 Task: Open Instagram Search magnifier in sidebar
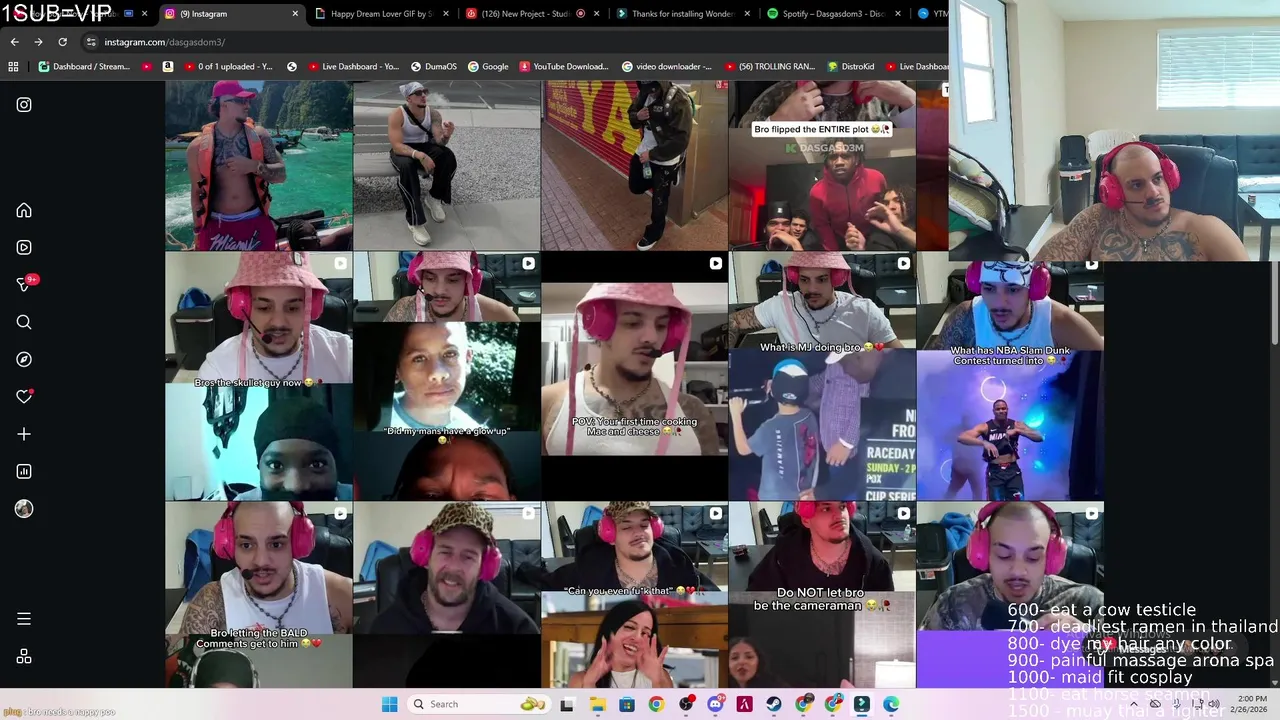click(24, 322)
